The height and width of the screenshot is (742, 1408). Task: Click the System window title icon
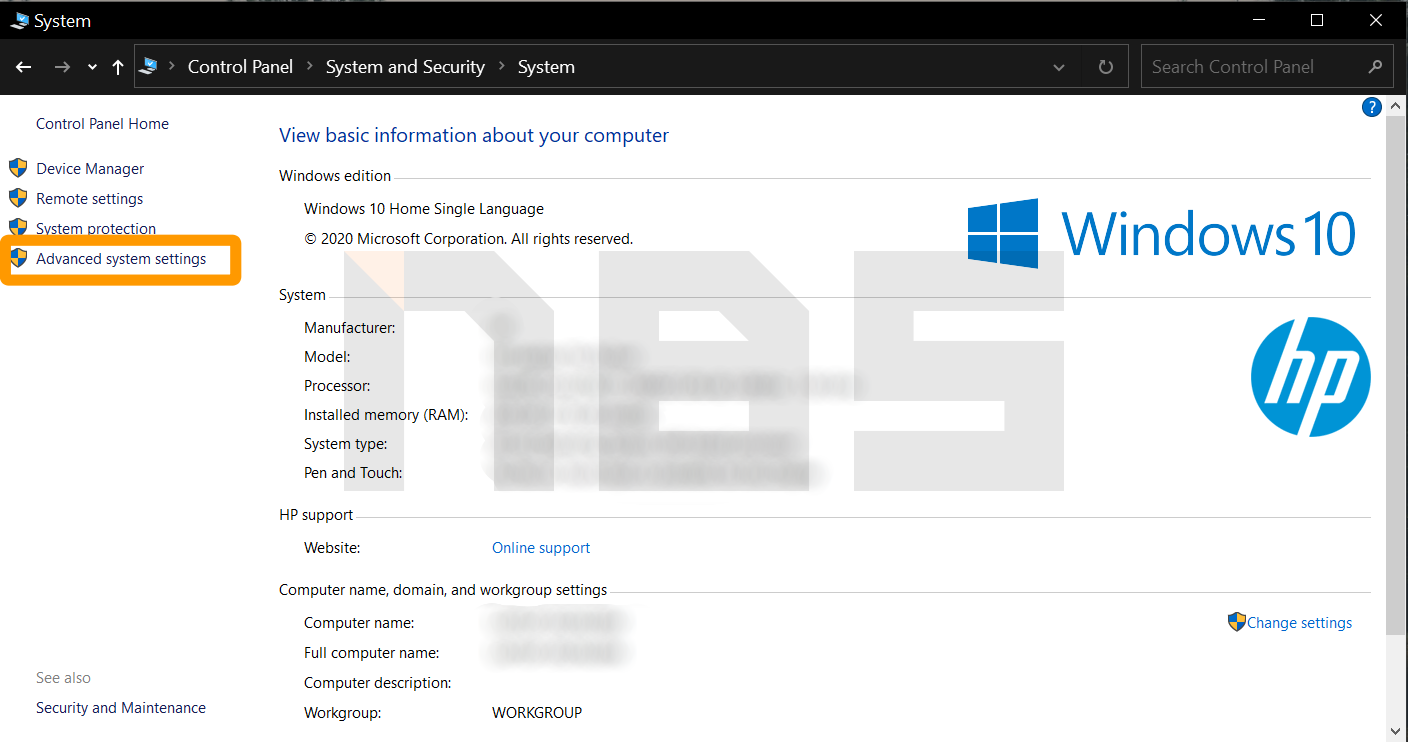19,20
